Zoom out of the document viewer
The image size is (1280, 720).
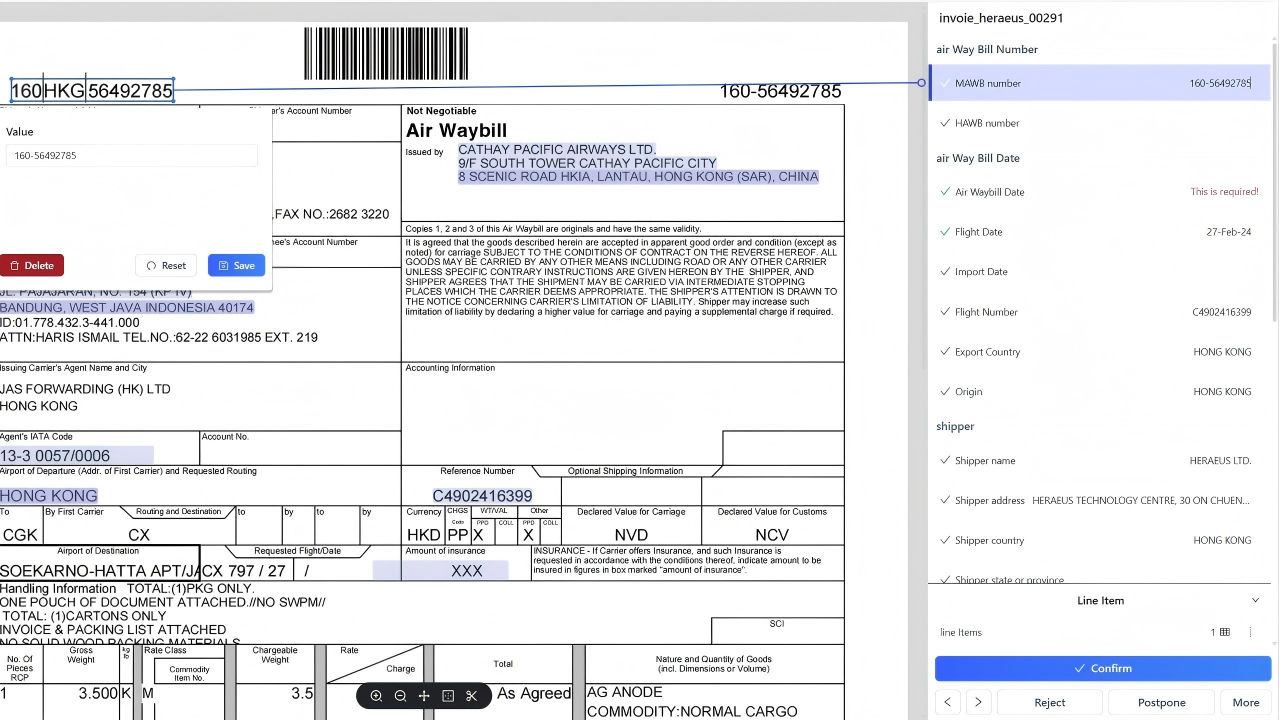[x=400, y=696]
